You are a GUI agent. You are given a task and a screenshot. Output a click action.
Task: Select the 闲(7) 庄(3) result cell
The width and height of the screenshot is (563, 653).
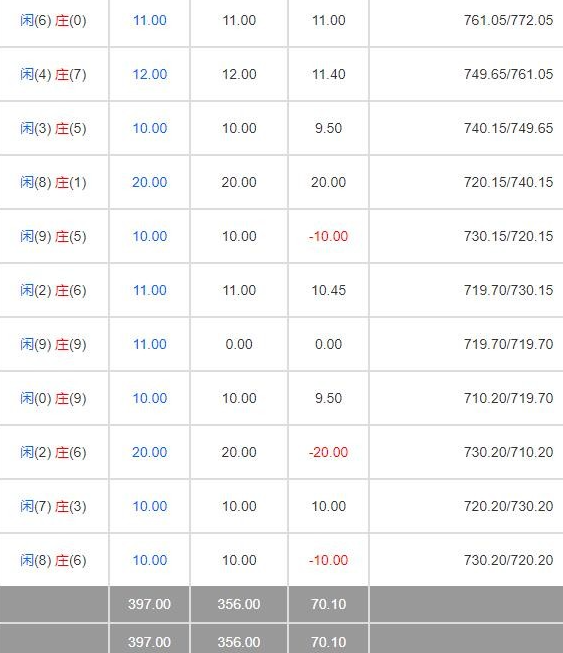click(53, 506)
